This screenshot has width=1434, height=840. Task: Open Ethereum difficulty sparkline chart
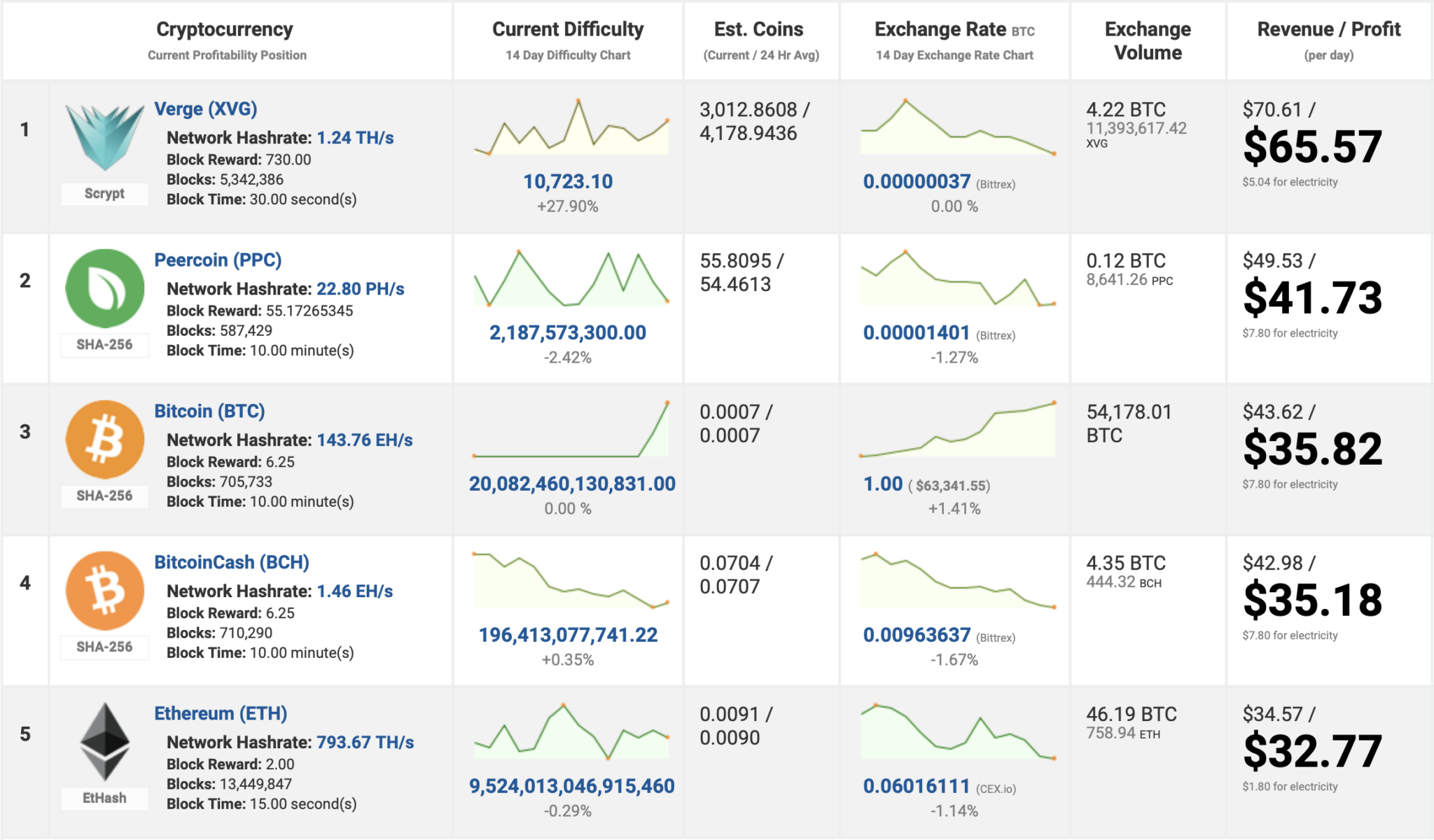[571, 731]
